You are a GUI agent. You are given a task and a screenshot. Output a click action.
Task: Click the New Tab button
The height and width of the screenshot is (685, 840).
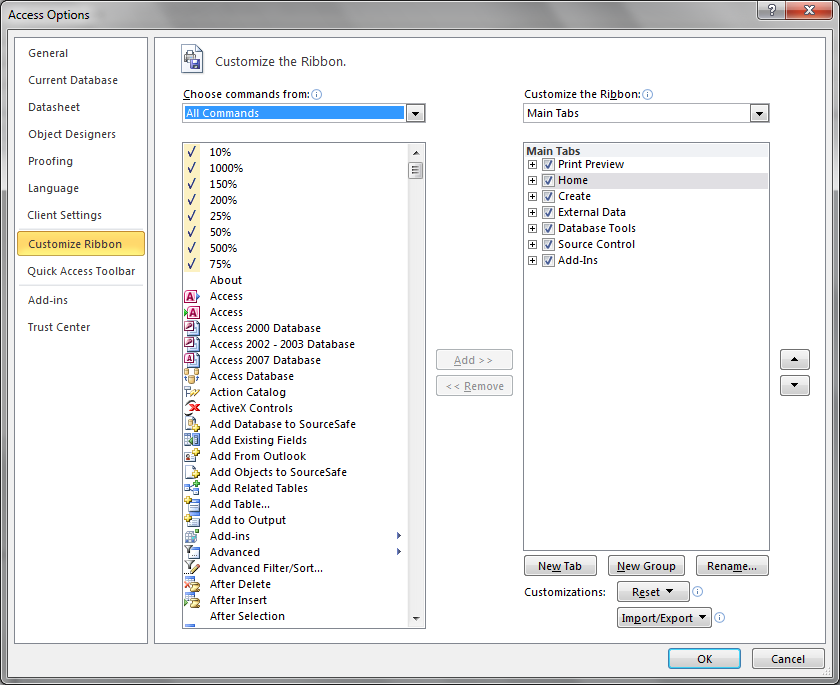tap(560, 566)
